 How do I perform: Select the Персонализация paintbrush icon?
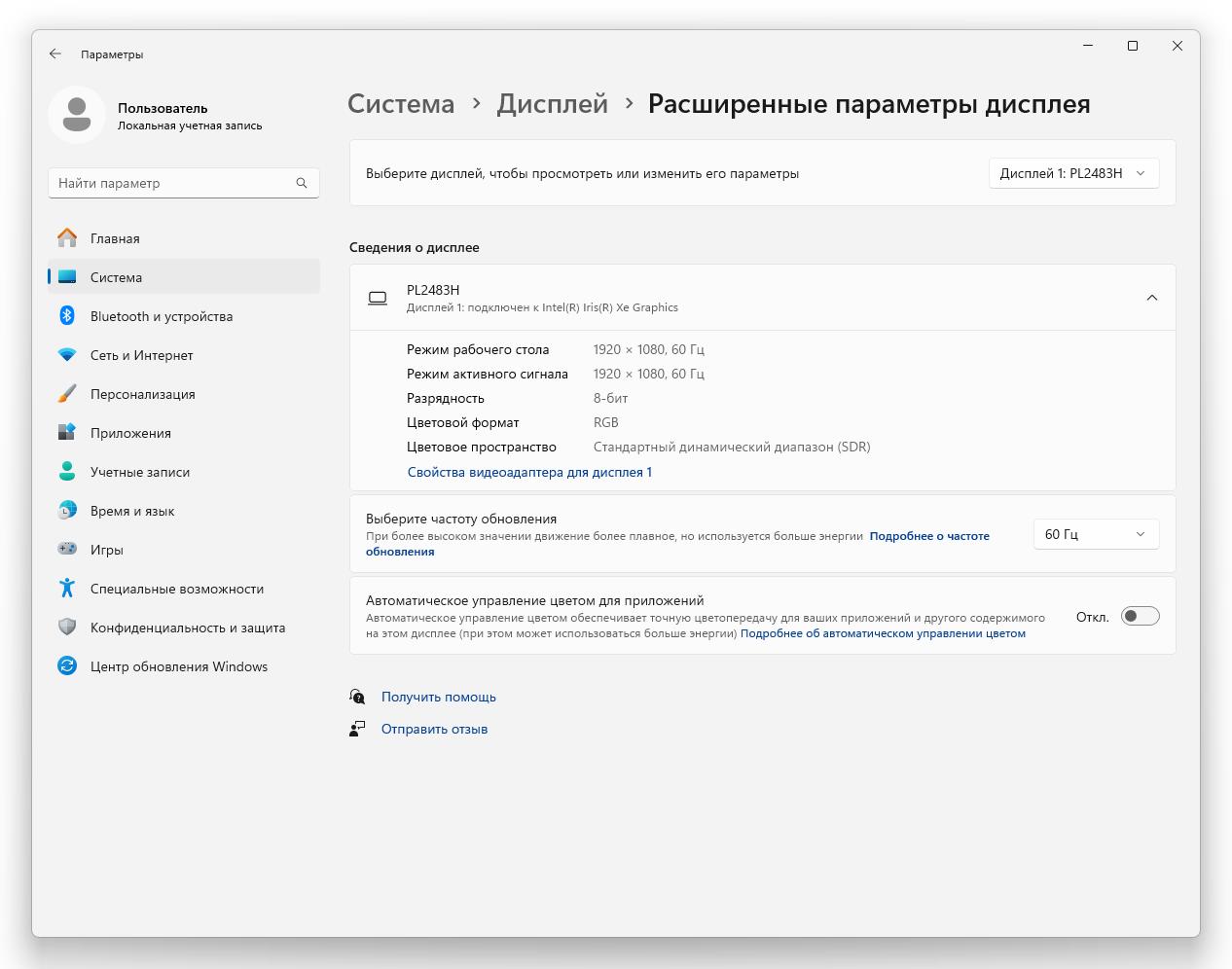tap(67, 393)
